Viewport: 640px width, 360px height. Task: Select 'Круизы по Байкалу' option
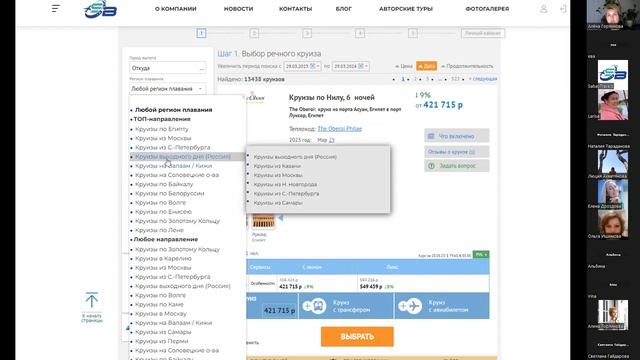coord(164,184)
